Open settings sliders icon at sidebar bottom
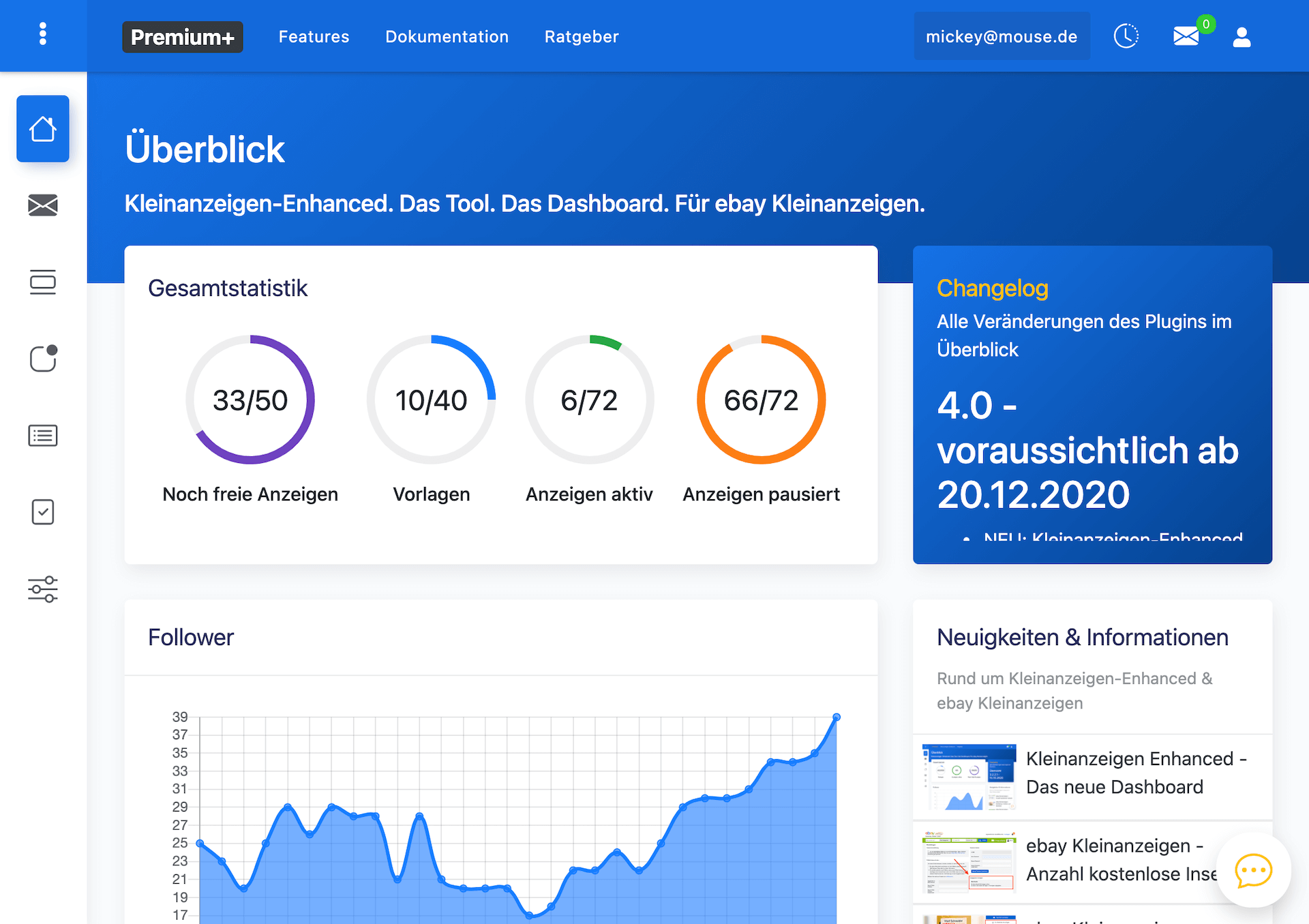 42,589
